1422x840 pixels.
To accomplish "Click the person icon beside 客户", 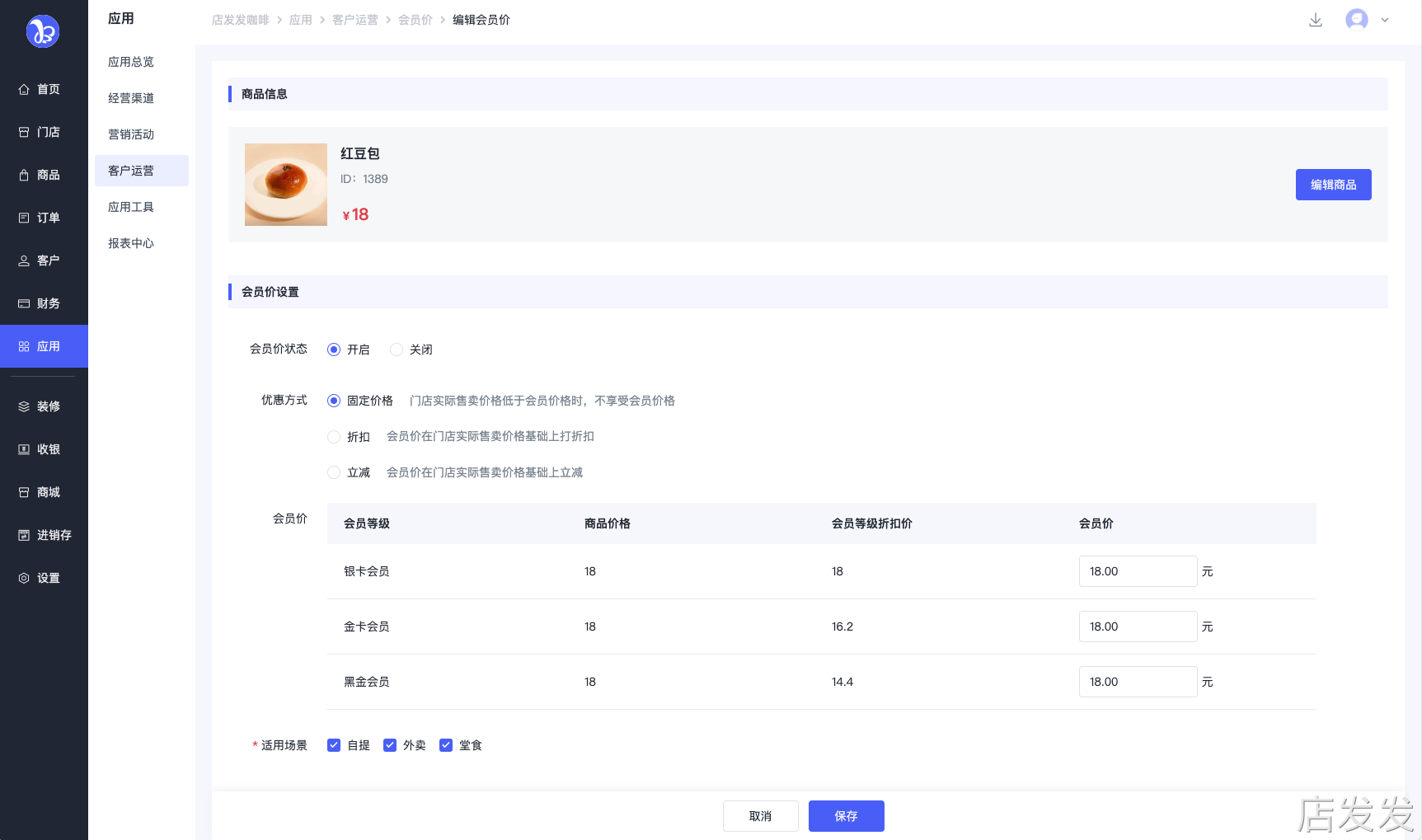I will [x=24, y=260].
